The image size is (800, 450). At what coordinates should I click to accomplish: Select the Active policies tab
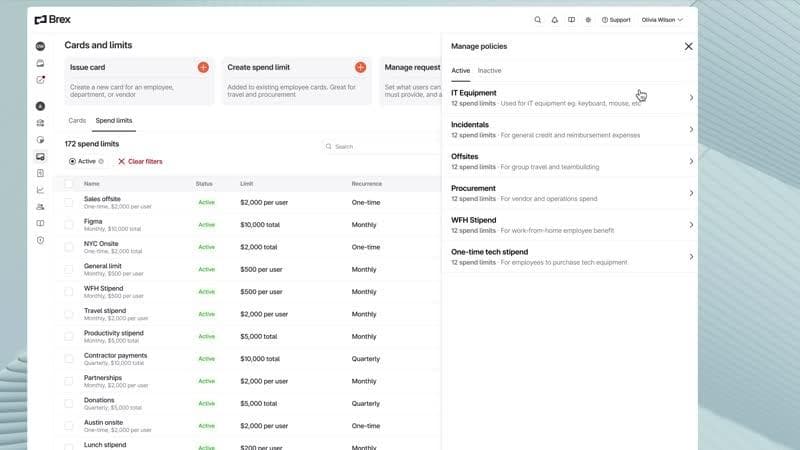460,70
